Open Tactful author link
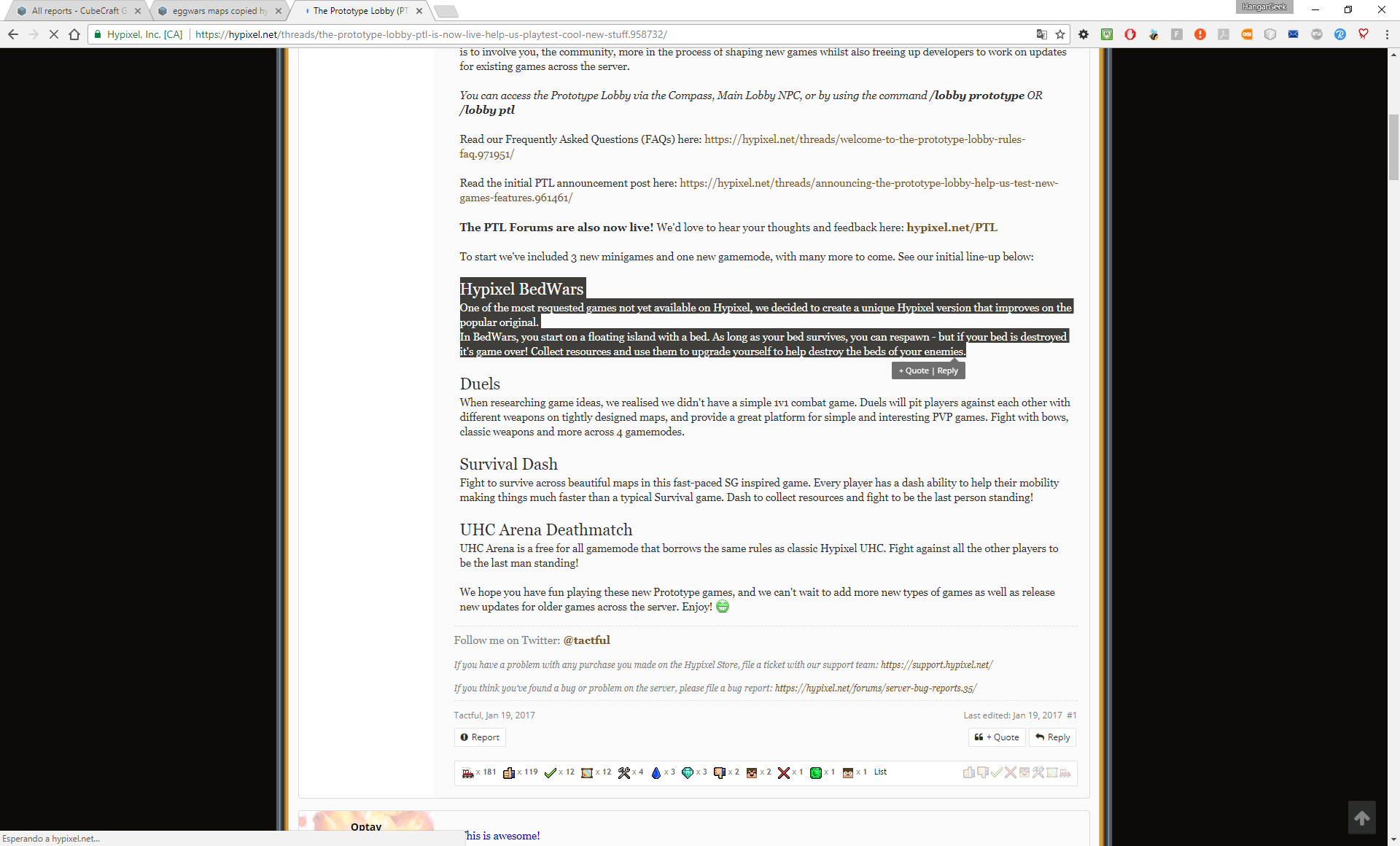Viewport: 1400px width, 846px height. point(467,715)
